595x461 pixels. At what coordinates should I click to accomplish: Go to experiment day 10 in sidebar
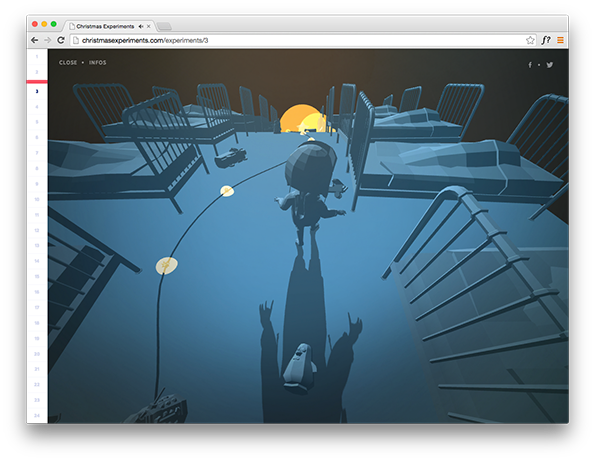37,199
